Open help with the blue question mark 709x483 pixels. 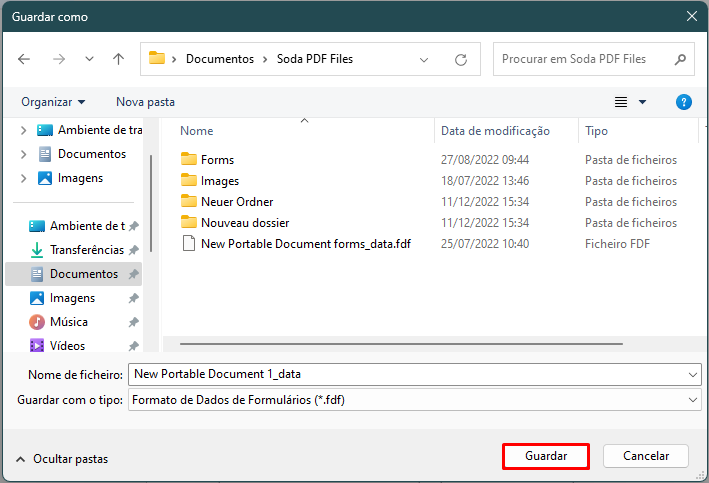684,102
